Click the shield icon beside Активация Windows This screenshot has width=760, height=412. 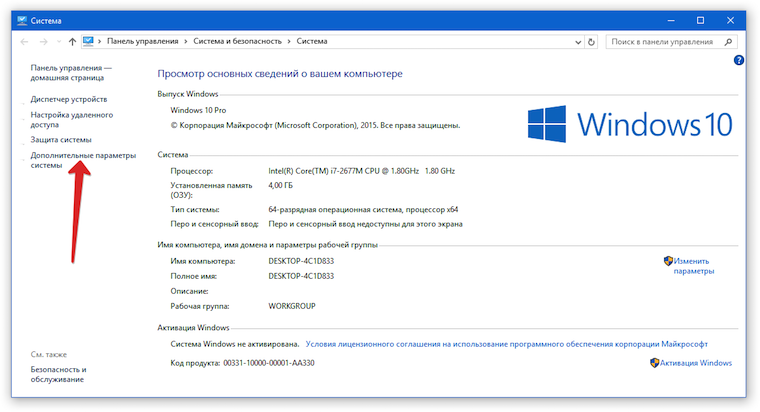point(655,363)
